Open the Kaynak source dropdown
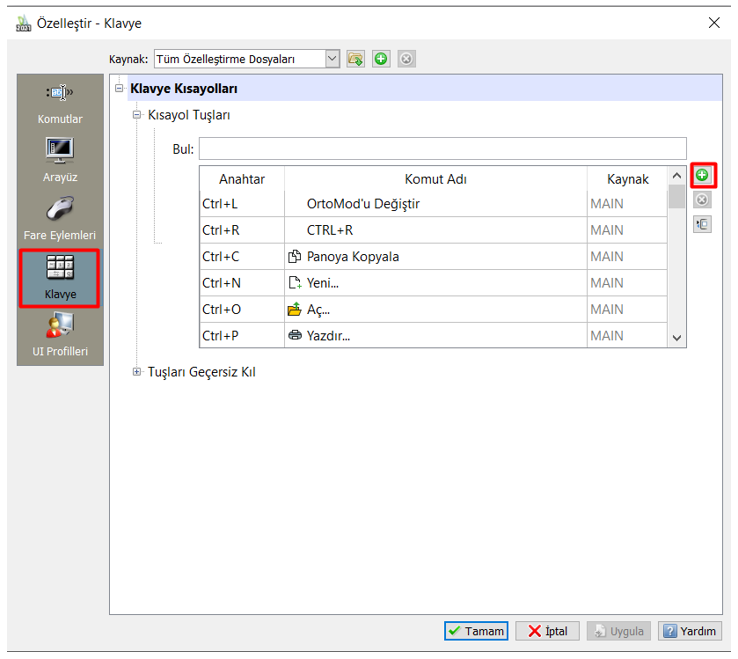This screenshot has height=659, width=738. (333, 59)
